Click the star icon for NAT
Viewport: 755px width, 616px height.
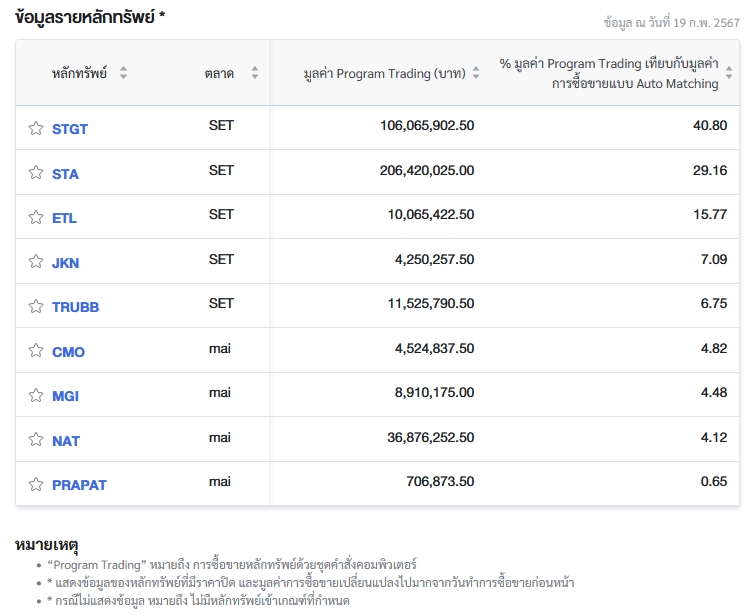36,441
